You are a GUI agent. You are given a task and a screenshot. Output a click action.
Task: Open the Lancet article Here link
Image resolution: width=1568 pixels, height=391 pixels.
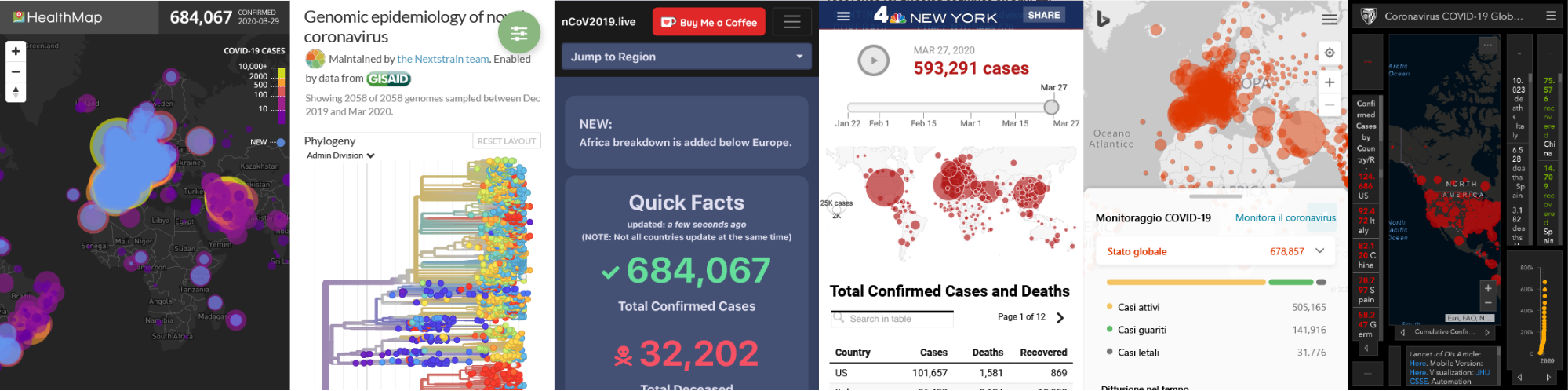tap(1417, 364)
